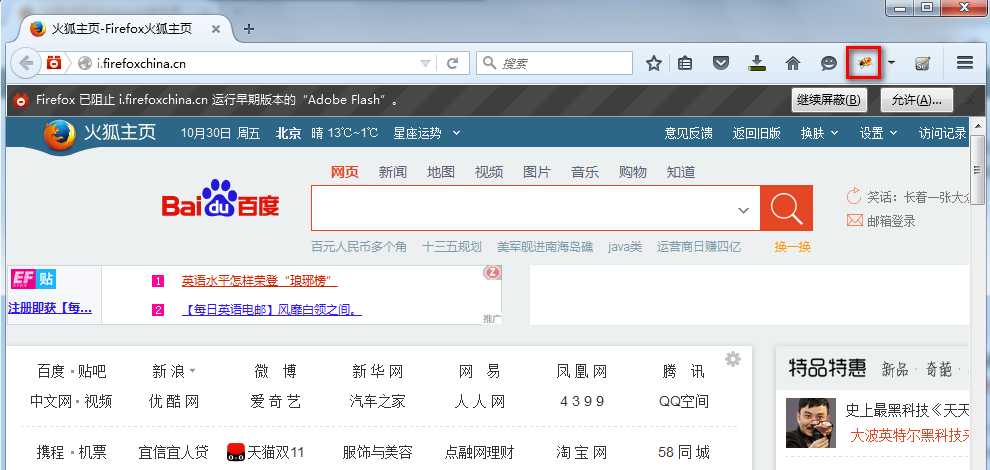Click the back navigation arrow
The width and height of the screenshot is (990, 470).
coord(26,63)
